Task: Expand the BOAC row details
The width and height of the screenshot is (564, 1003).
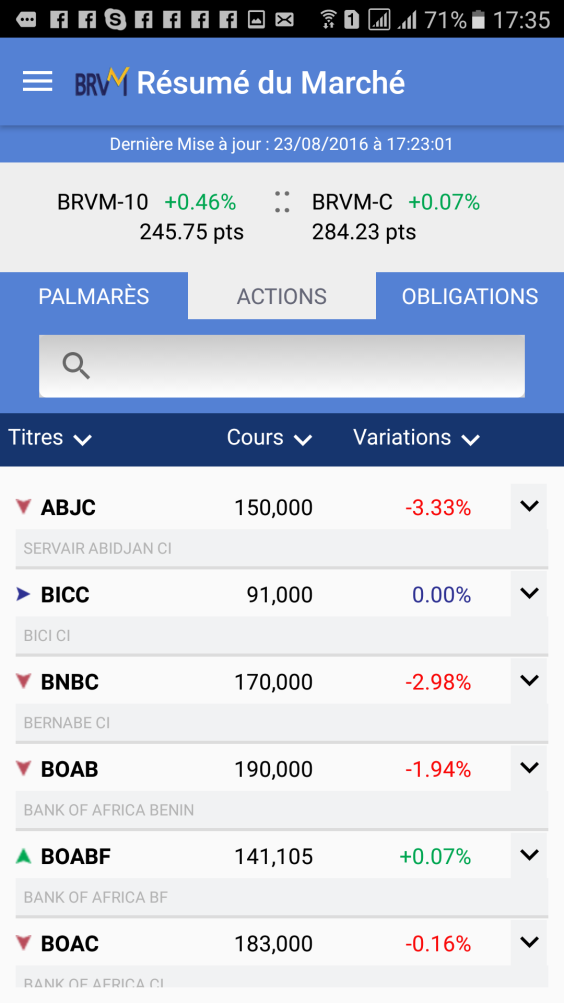Action: (529, 942)
